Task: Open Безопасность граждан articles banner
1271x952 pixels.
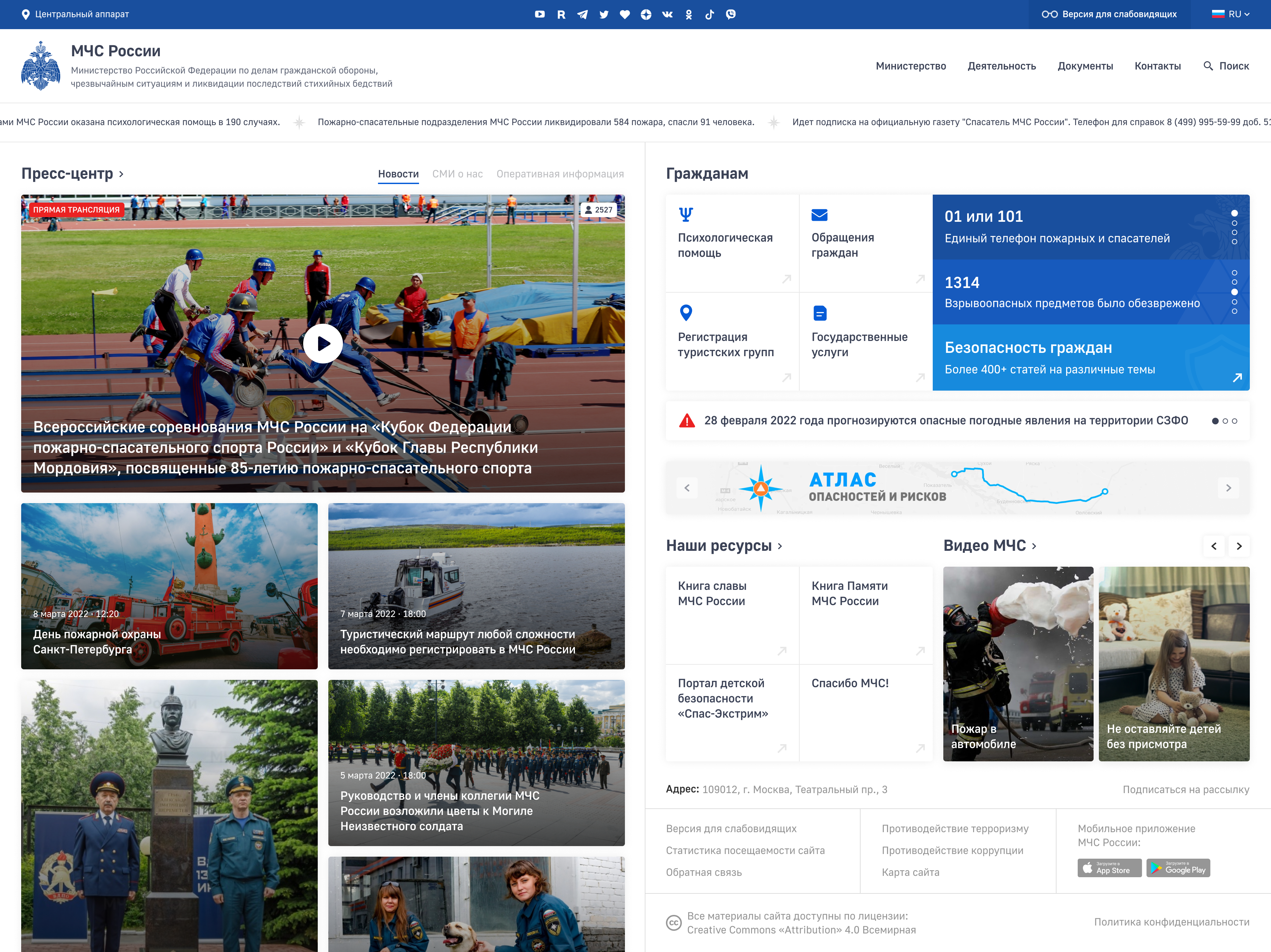Action: pos(1091,358)
